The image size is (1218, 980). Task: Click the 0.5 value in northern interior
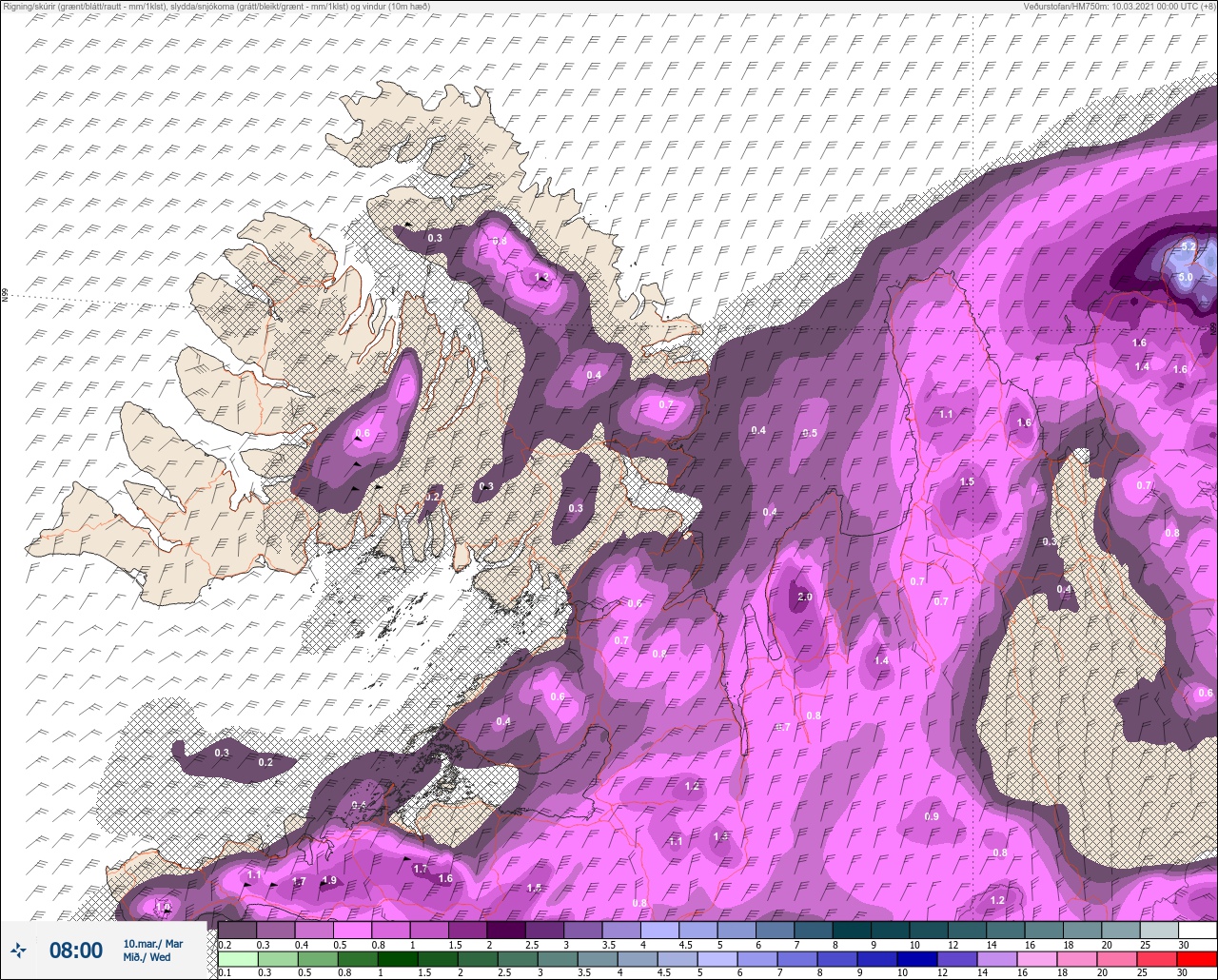click(x=810, y=433)
